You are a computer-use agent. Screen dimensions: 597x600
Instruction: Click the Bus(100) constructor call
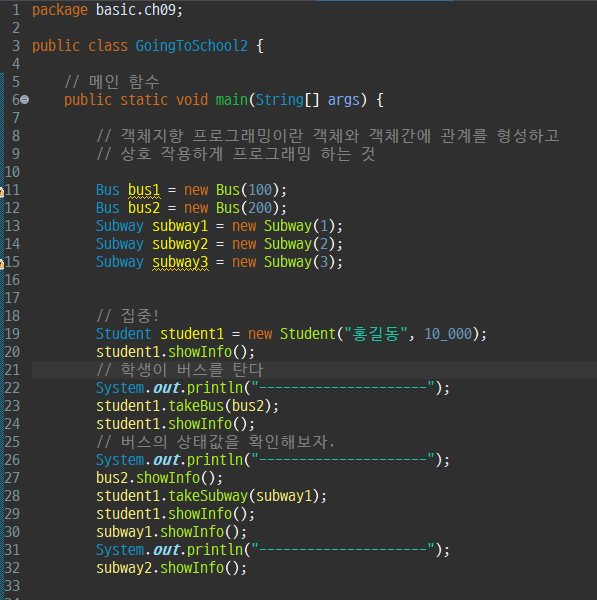pos(248,190)
